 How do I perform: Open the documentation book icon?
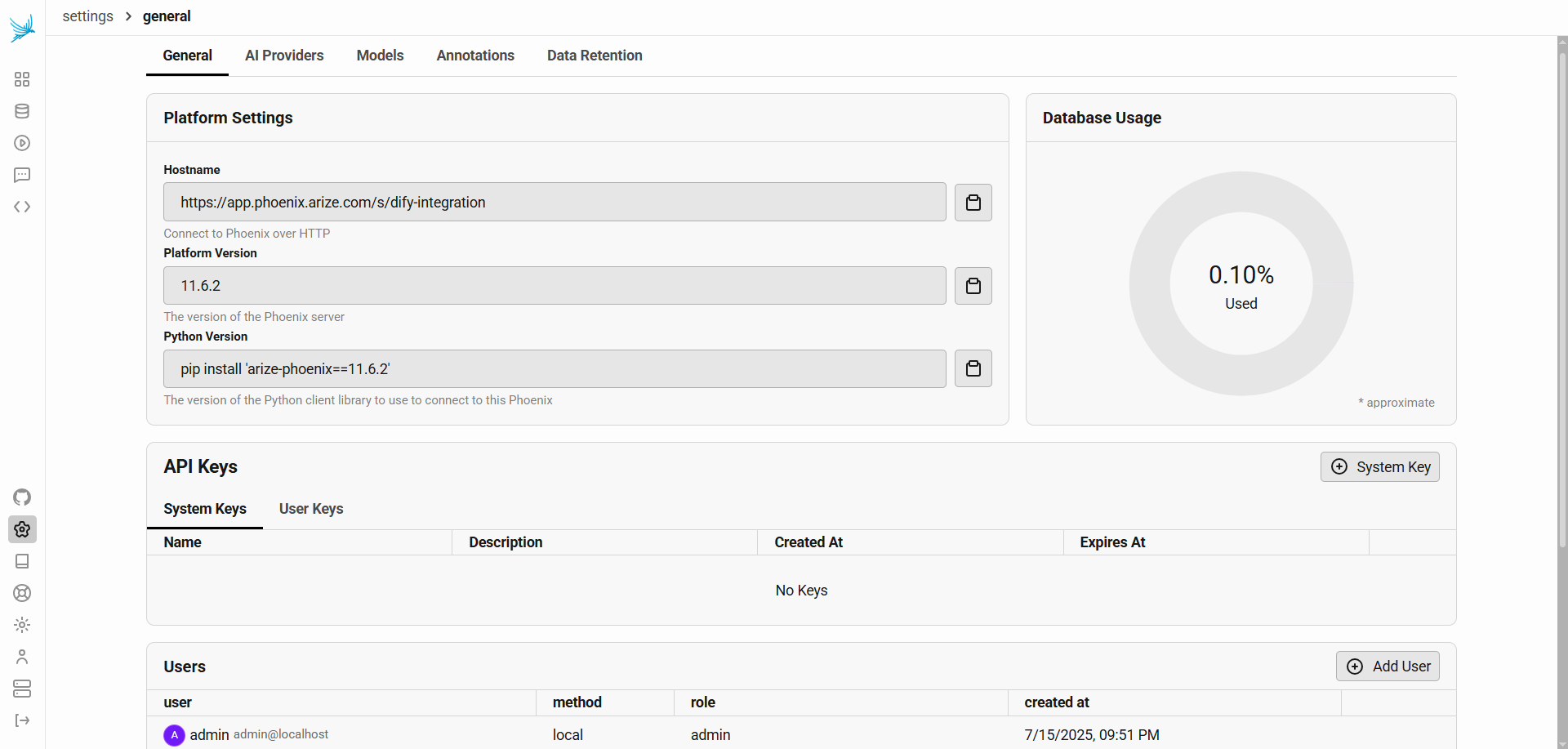click(22, 561)
